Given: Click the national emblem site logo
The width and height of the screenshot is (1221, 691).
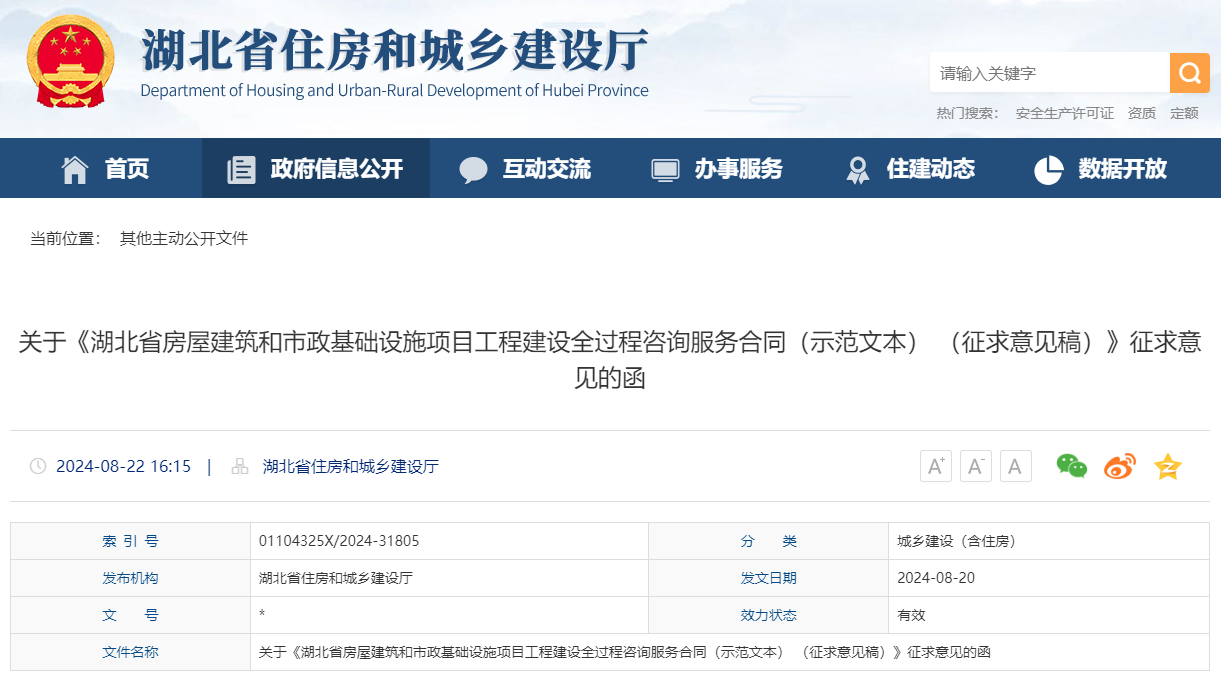Looking at the screenshot, I should [69, 58].
